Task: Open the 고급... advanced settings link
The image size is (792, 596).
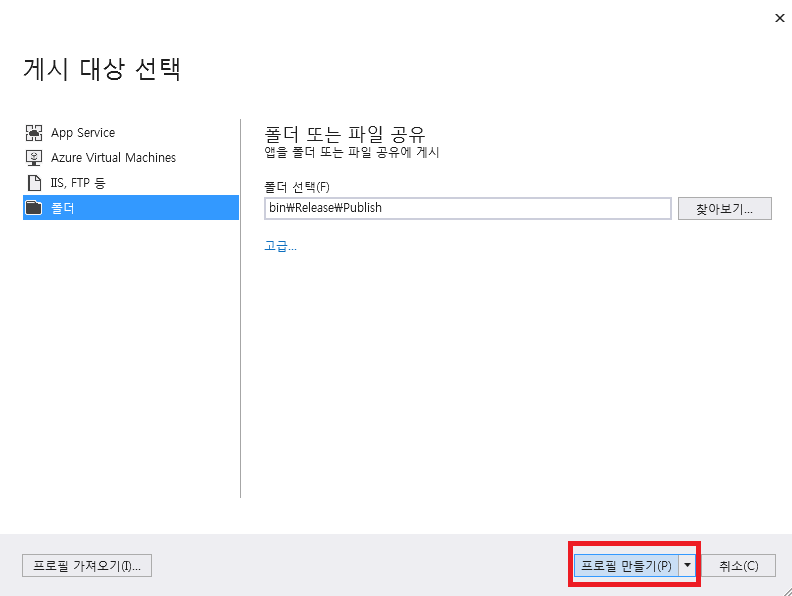Action: tap(280, 246)
